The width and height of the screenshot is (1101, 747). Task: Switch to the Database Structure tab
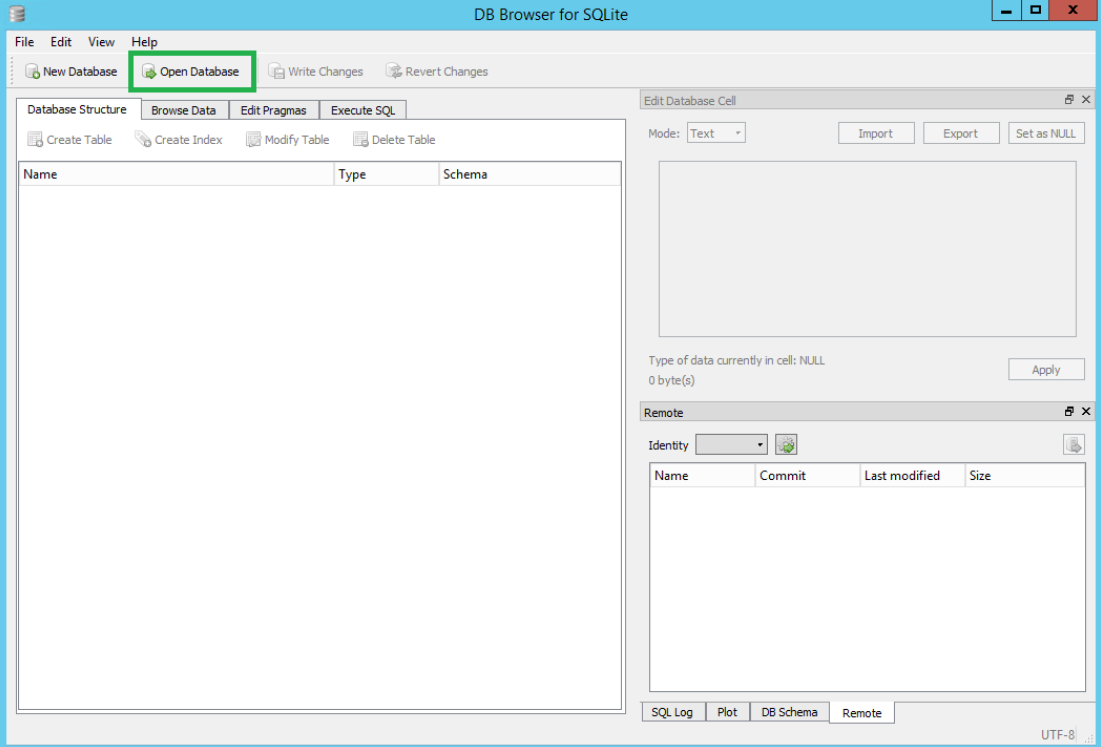point(77,110)
